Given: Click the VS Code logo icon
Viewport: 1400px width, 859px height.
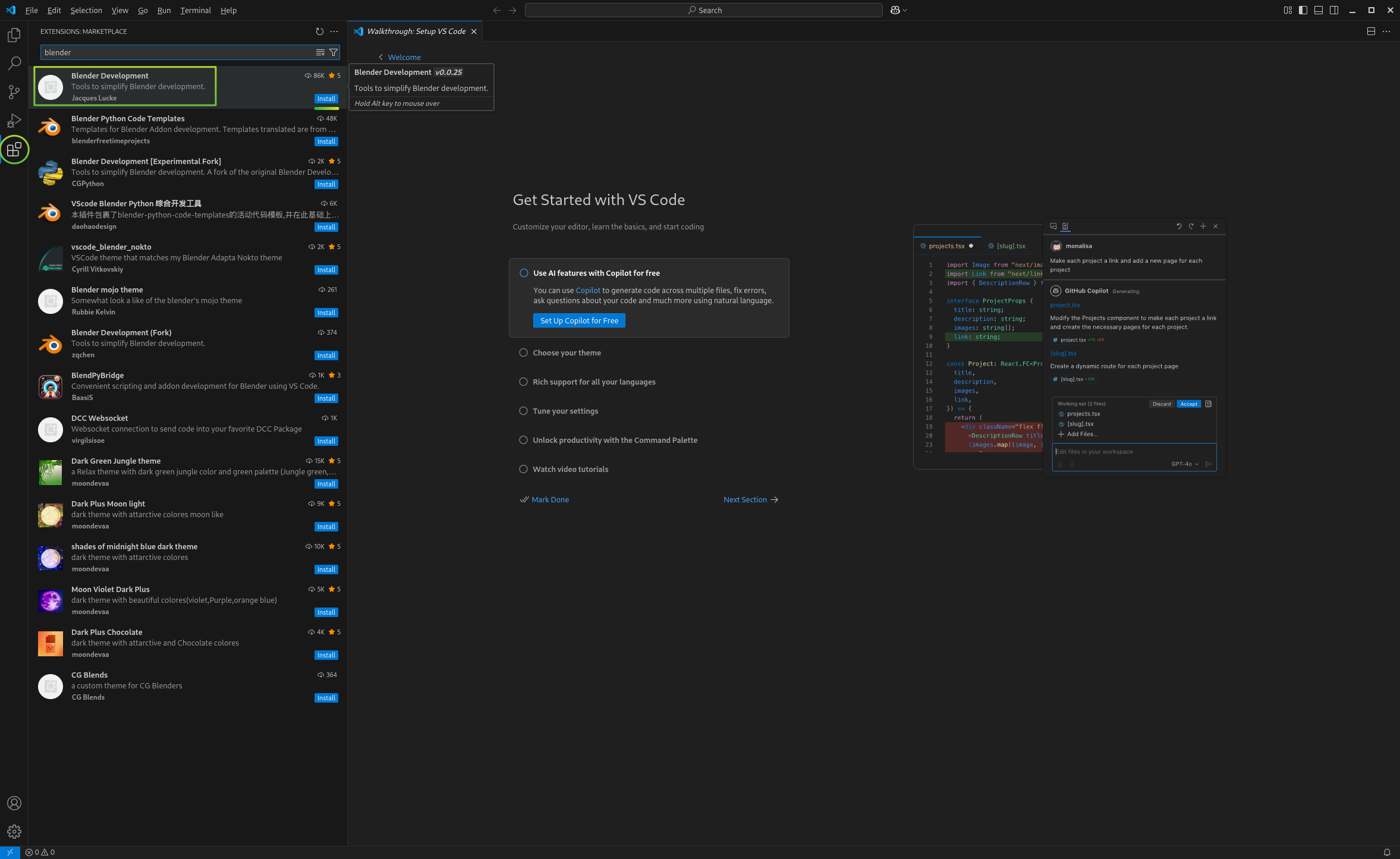Looking at the screenshot, I should tap(11, 10).
